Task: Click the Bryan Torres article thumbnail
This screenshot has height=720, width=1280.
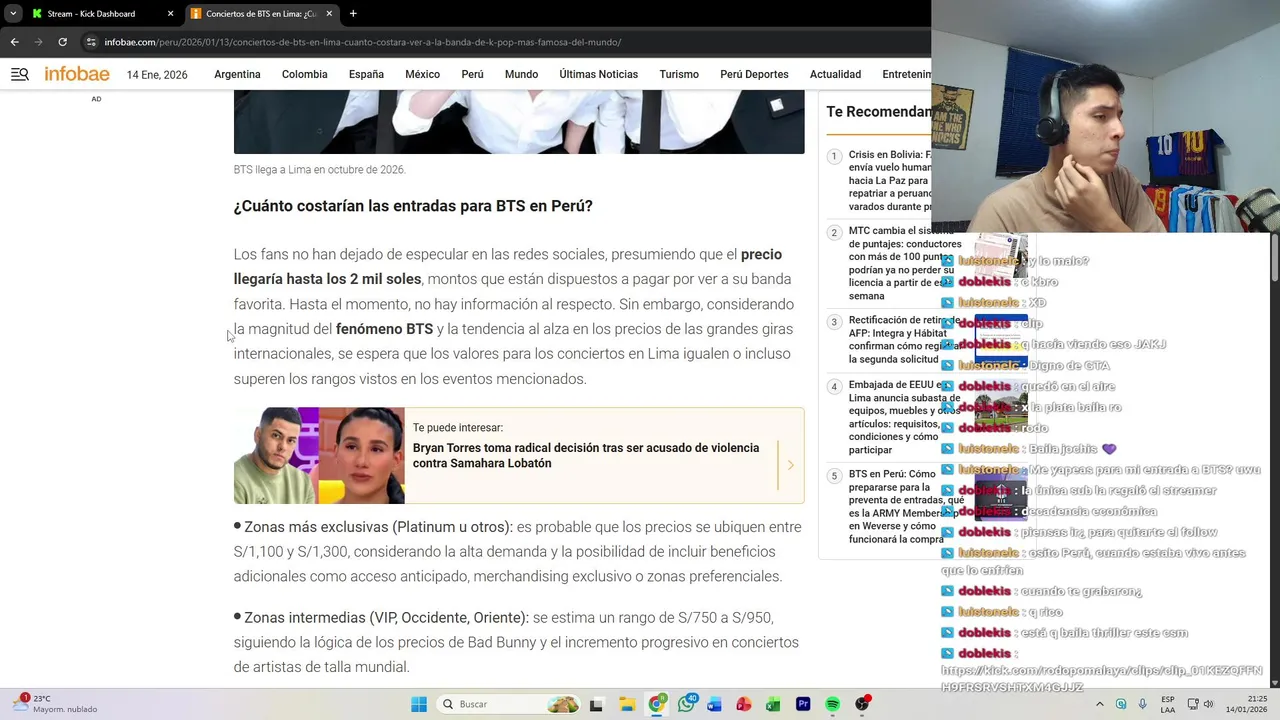Action: click(319, 455)
